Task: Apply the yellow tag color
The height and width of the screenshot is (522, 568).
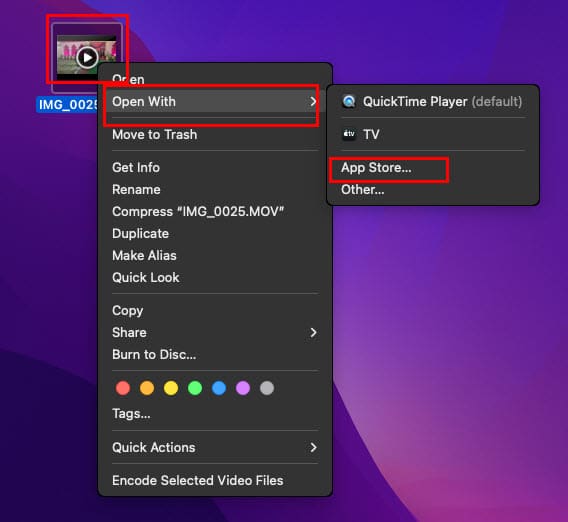Action: pyautogui.click(x=171, y=388)
